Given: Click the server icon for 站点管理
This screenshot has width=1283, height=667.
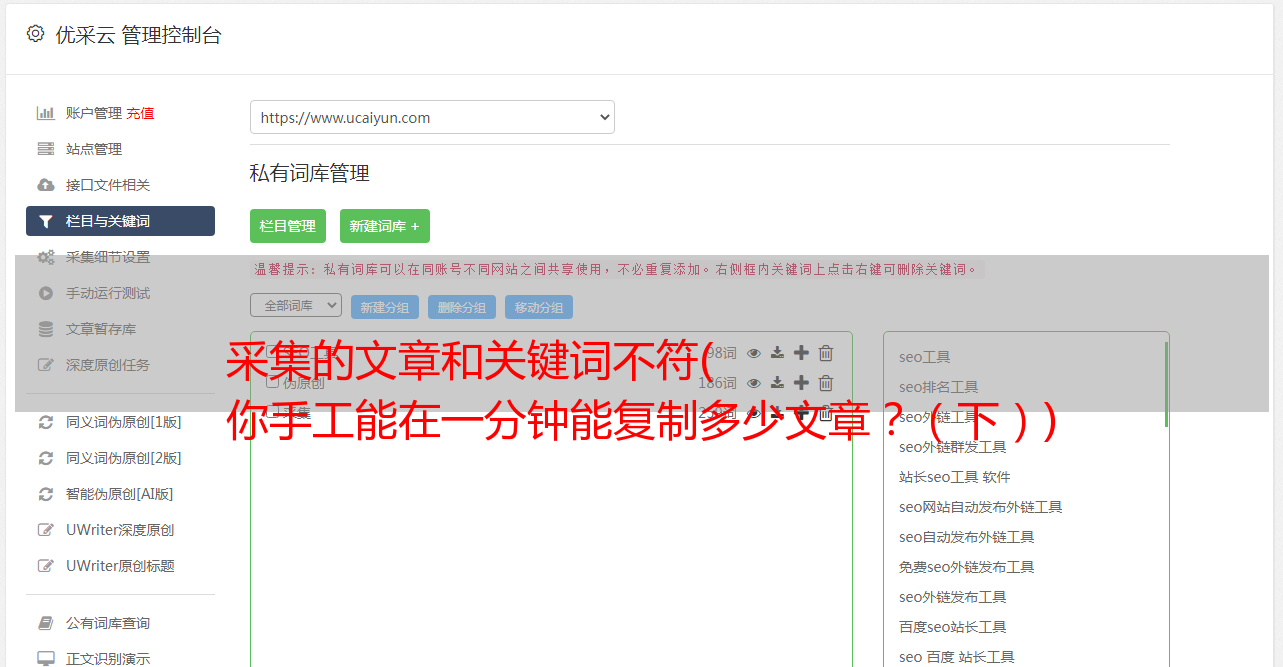Looking at the screenshot, I should pyautogui.click(x=46, y=149).
